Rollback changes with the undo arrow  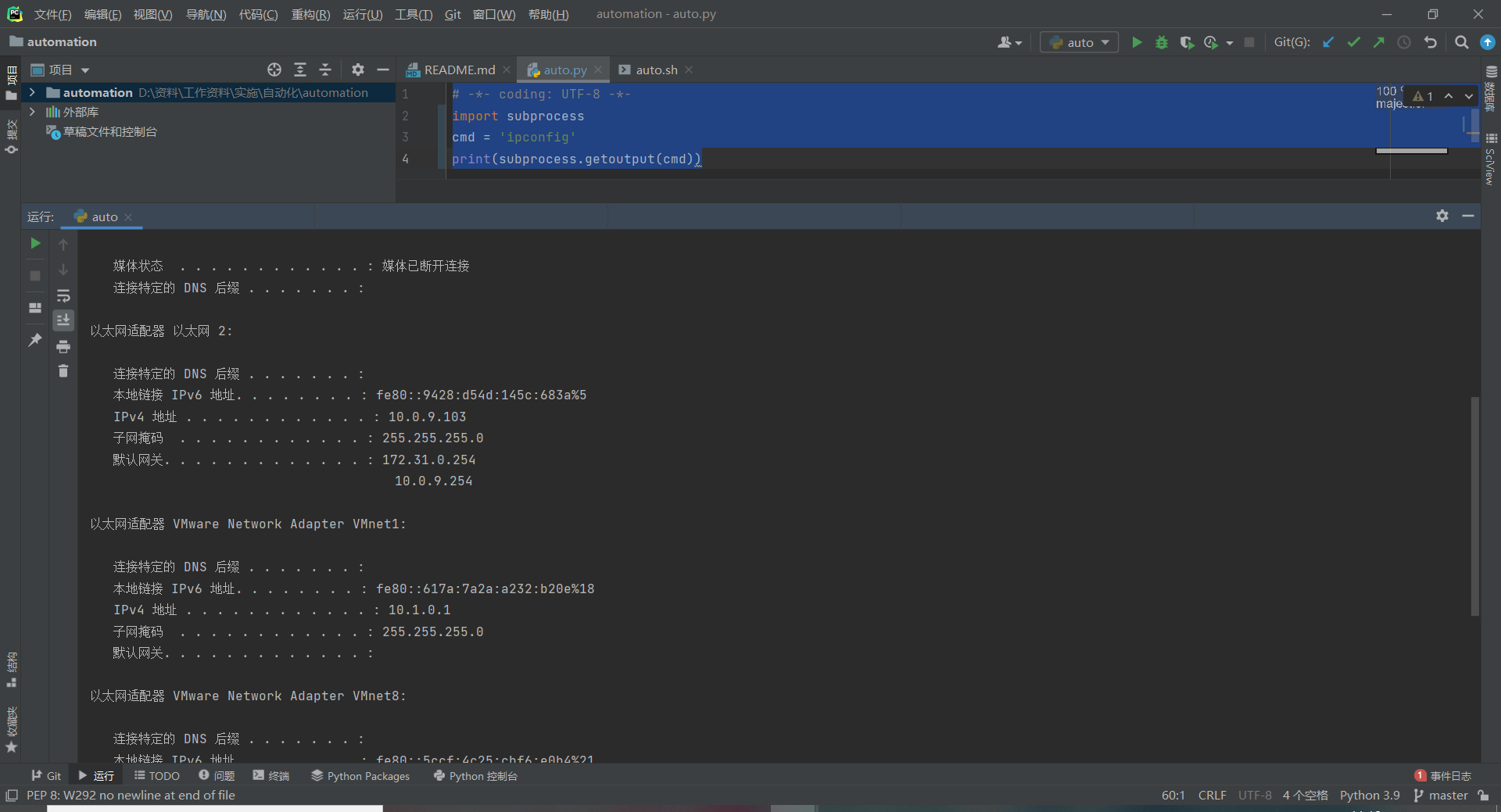pos(1431,42)
